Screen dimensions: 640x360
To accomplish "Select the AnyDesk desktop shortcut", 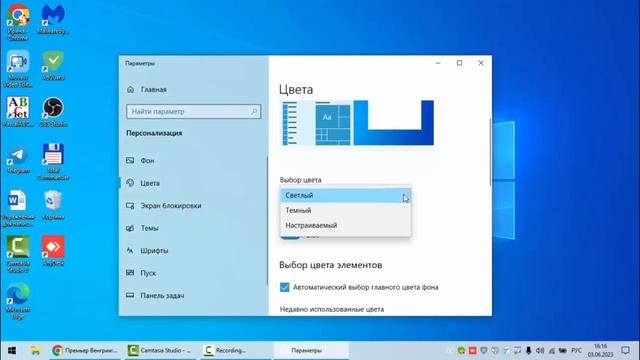I will [x=53, y=251].
